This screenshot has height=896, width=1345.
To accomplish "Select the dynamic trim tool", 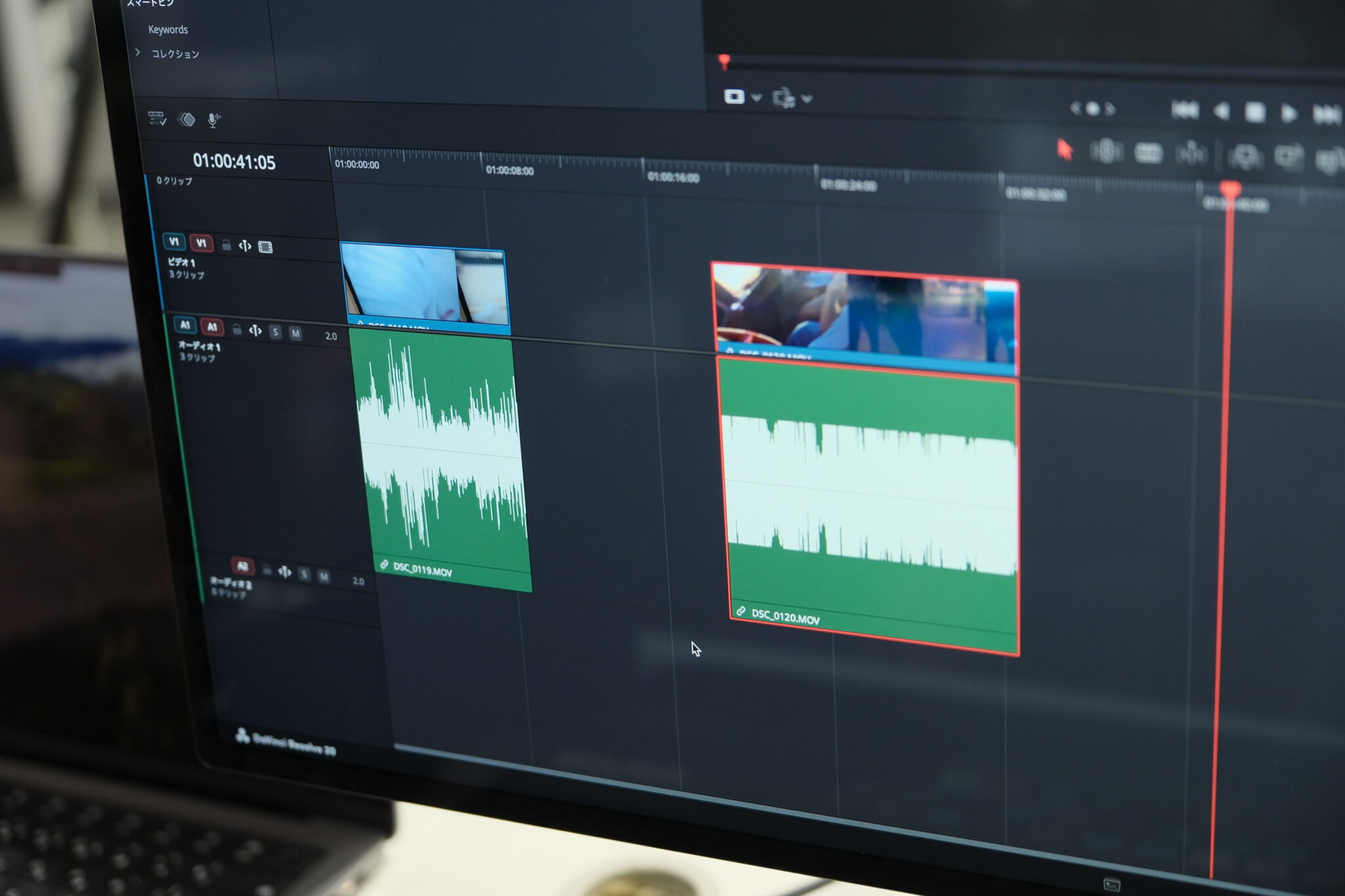I will tap(1149, 153).
